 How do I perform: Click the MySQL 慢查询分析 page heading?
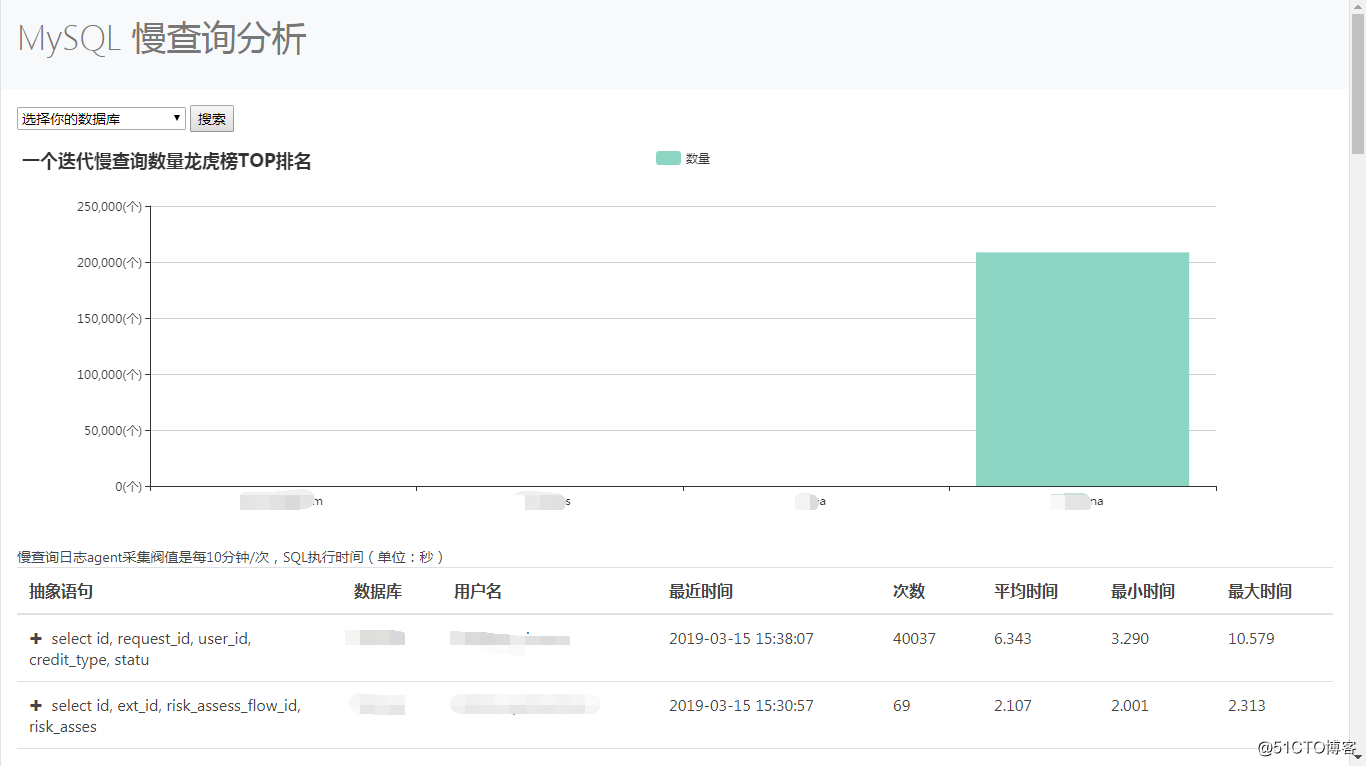click(162, 39)
